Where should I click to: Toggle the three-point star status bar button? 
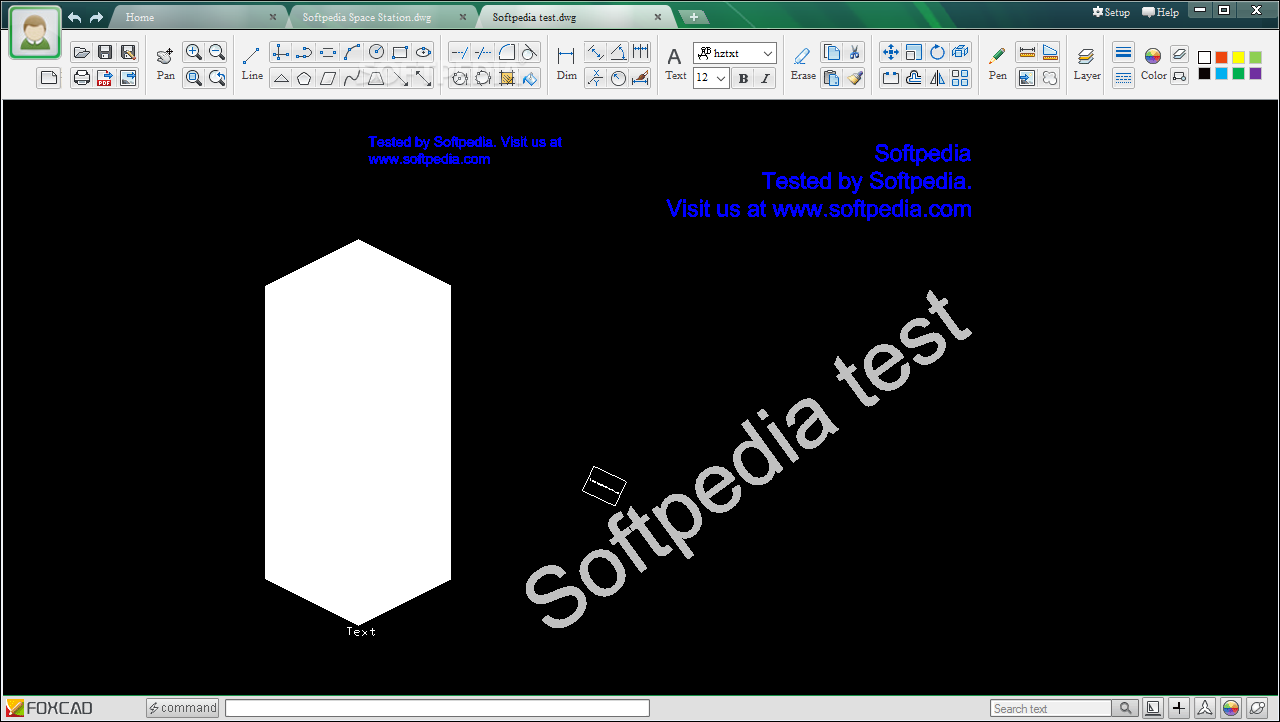(1205, 708)
